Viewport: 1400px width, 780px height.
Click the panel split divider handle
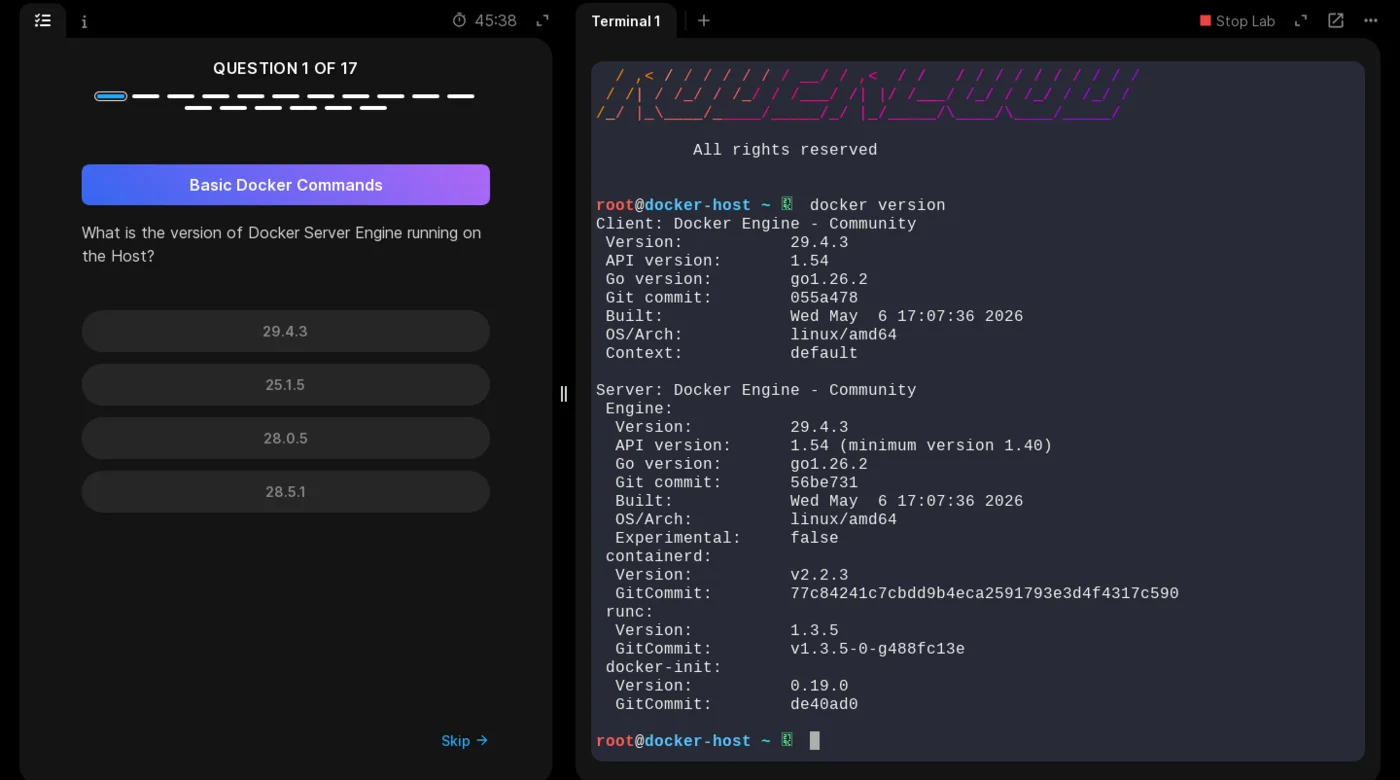563,394
